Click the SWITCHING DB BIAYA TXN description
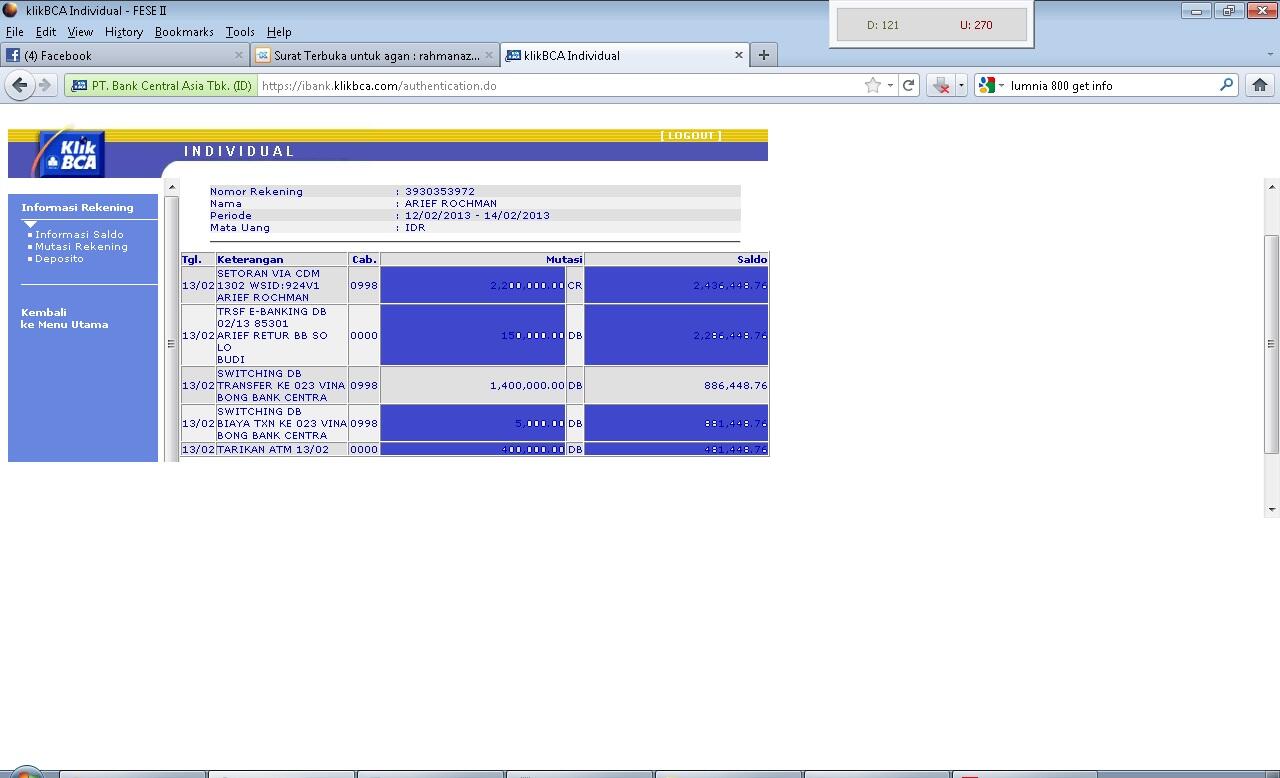This screenshot has width=1280, height=778. tap(282, 424)
